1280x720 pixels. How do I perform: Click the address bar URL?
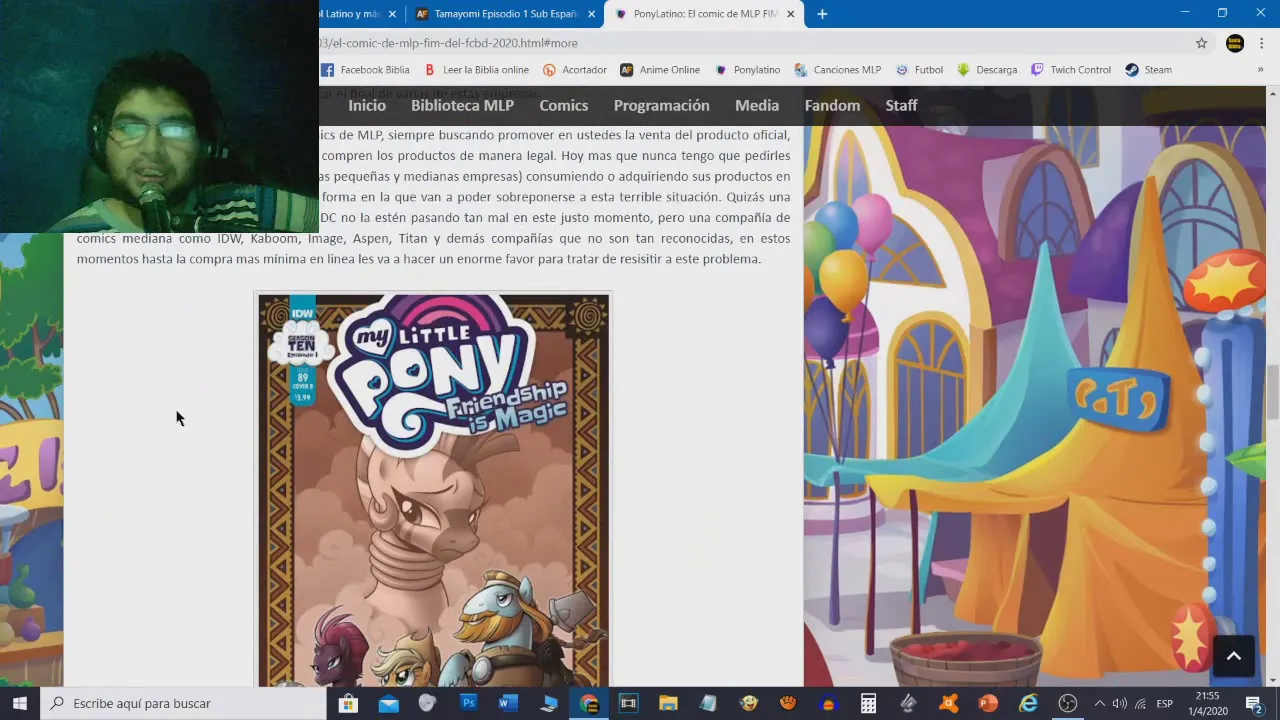pyautogui.click(x=449, y=43)
